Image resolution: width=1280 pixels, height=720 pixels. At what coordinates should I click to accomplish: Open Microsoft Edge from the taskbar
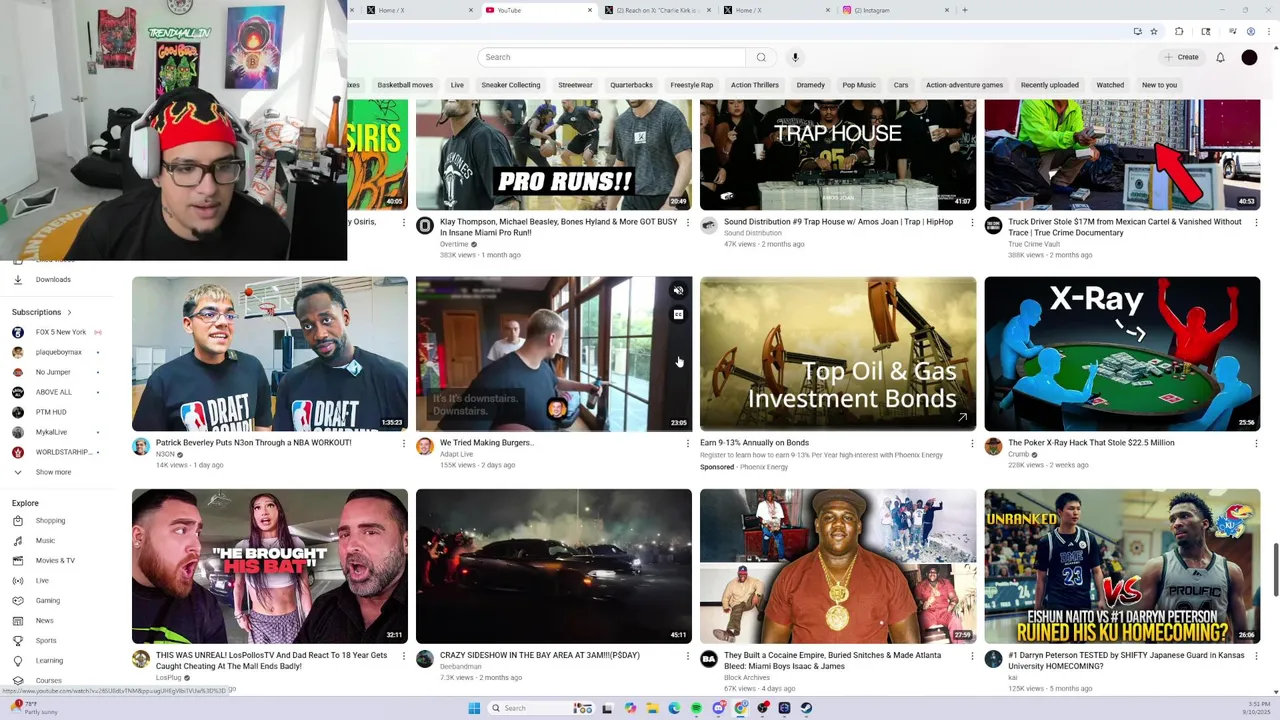[x=674, y=708]
